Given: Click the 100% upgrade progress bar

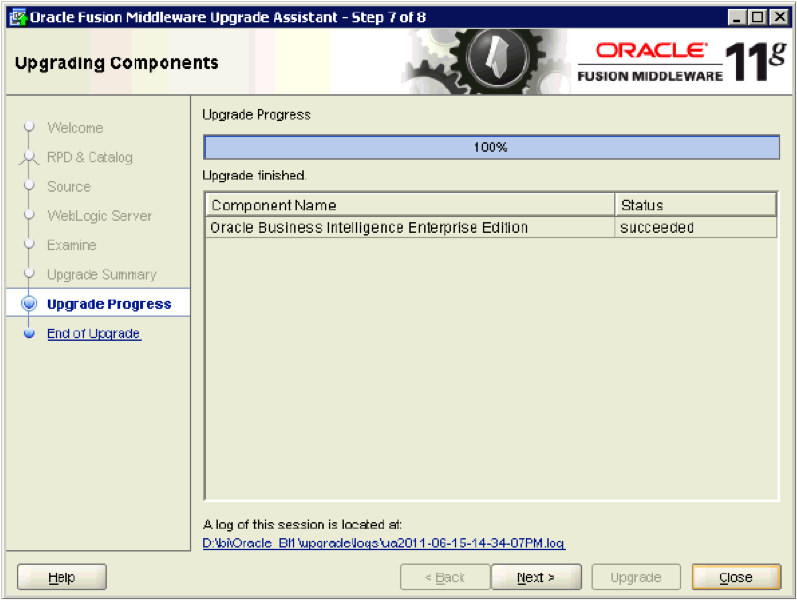Looking at the screenshot, I should click(491, 147).
